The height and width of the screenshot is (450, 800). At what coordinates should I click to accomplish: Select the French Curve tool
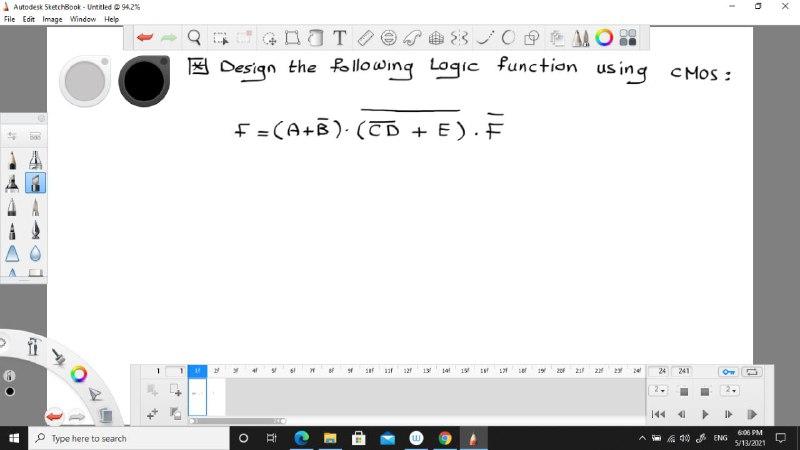point(412,38)
